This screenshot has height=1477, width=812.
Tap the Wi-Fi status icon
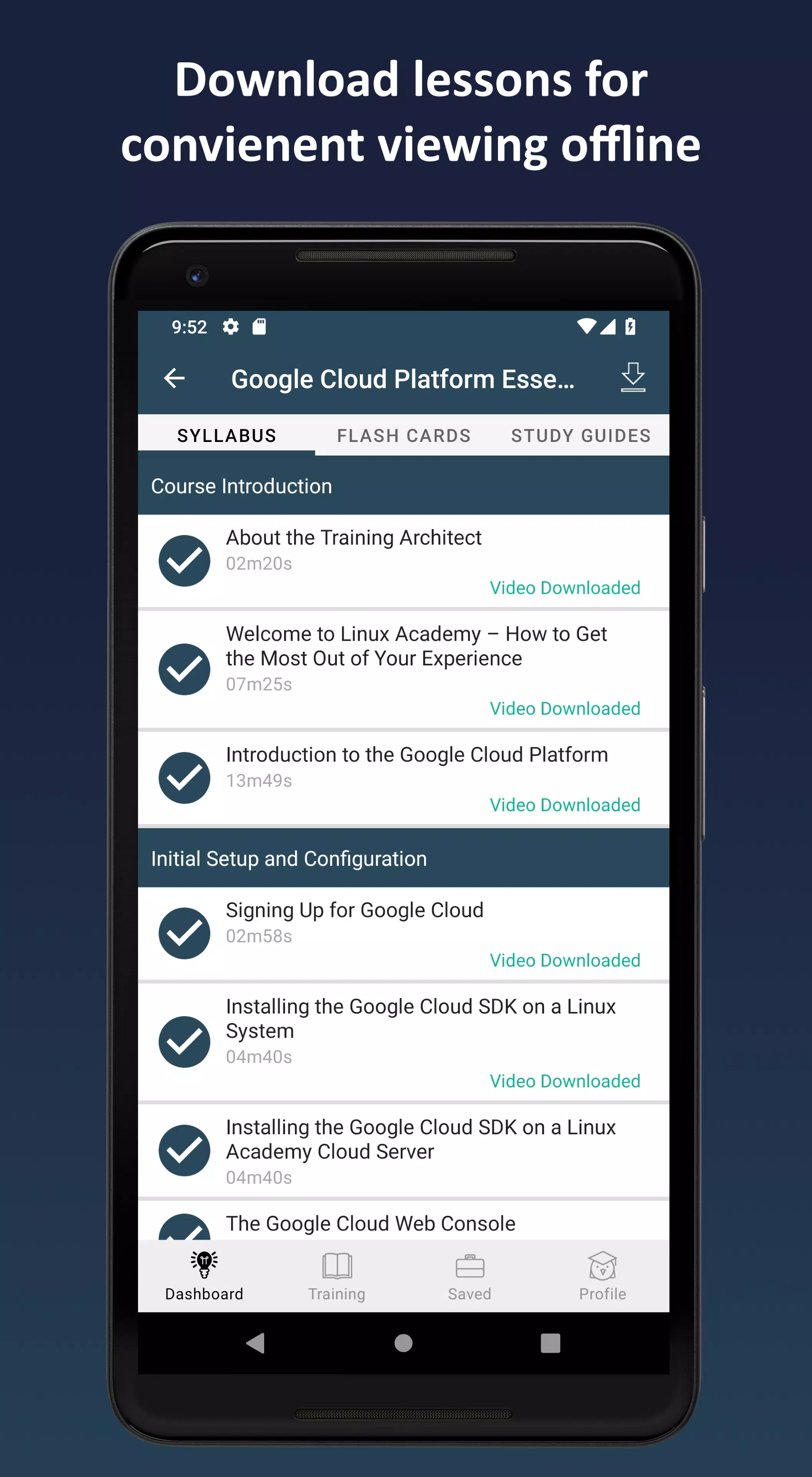(x=586, y=326)
